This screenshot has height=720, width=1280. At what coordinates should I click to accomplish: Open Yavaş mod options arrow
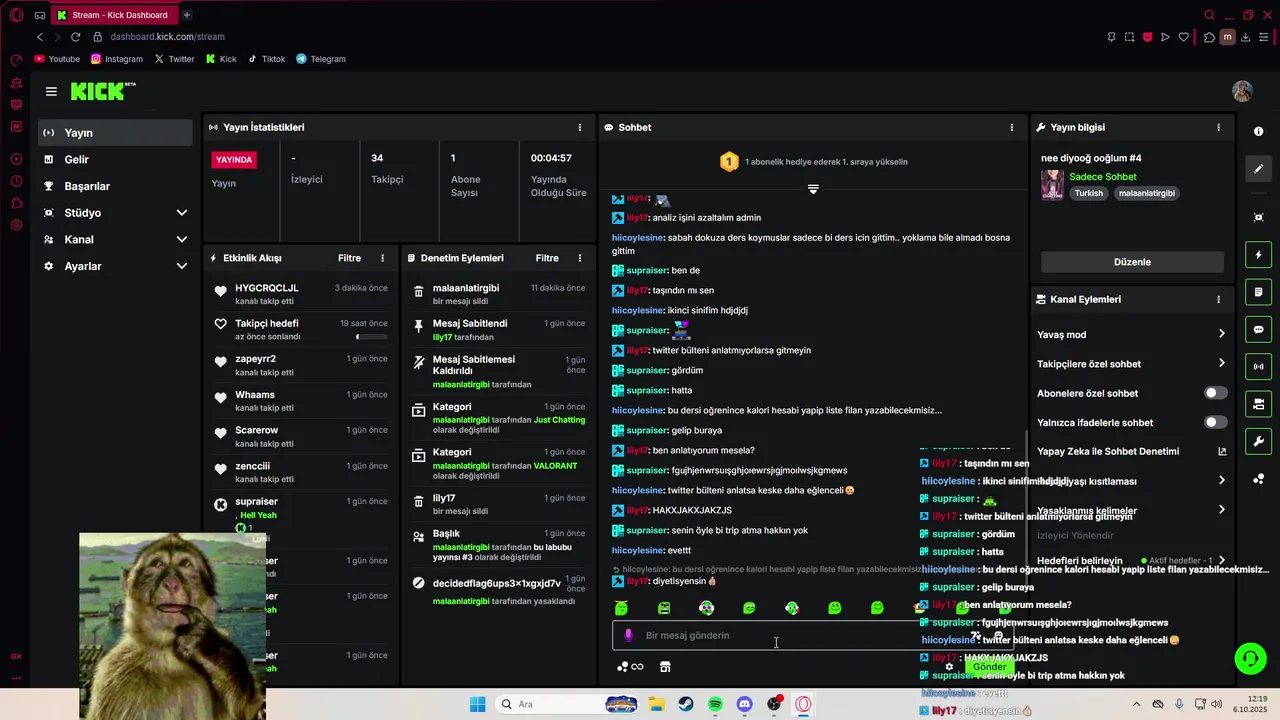pos(1221,334)
